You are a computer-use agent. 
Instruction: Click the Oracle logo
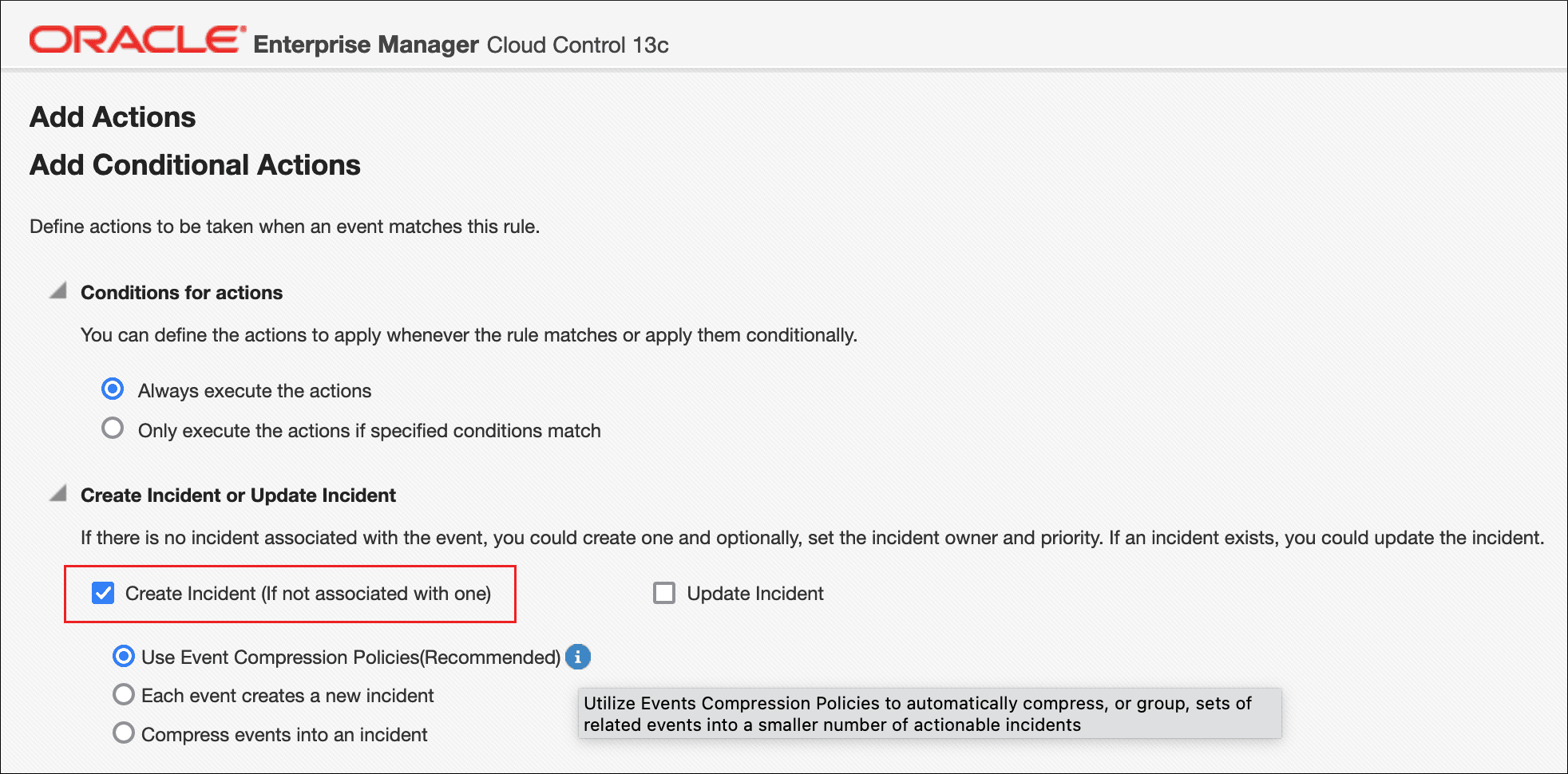136,40
